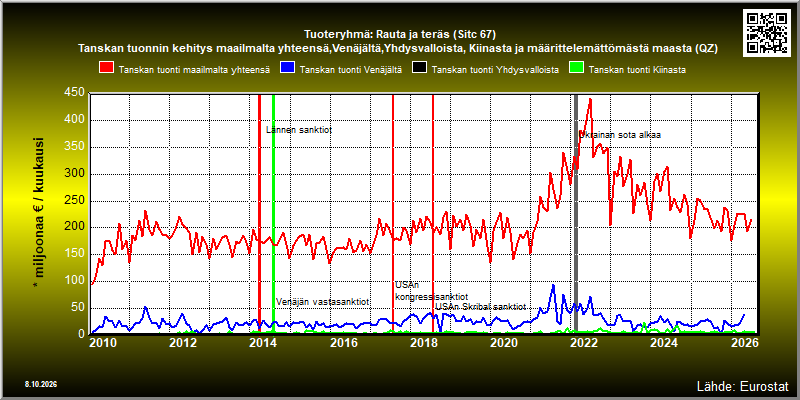The image size is (800, 400).
Task: Click the 'USAn Skribal sanktiot' annotation
Action: pyautogui.click(x=480, y=307)
